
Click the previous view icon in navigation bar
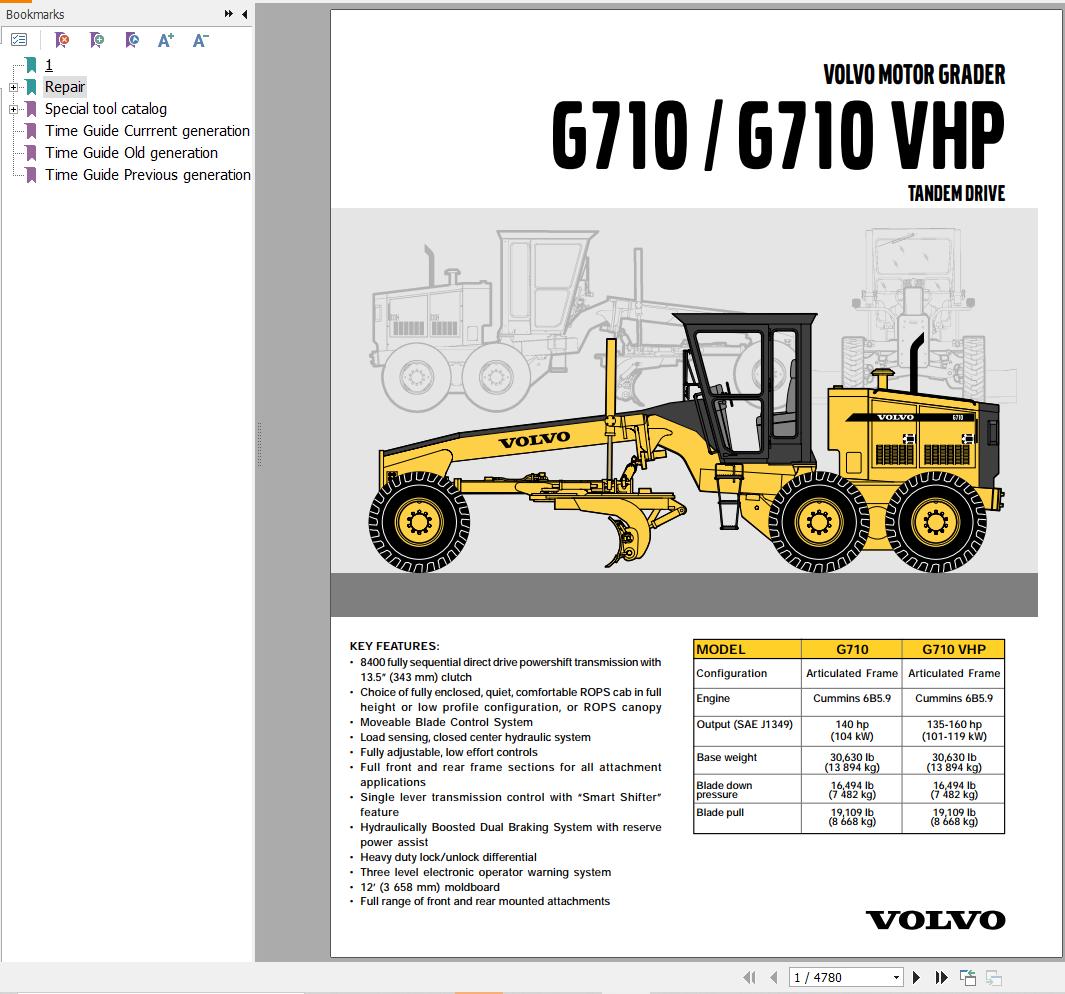pyautogui.click(x=968, y=977)
